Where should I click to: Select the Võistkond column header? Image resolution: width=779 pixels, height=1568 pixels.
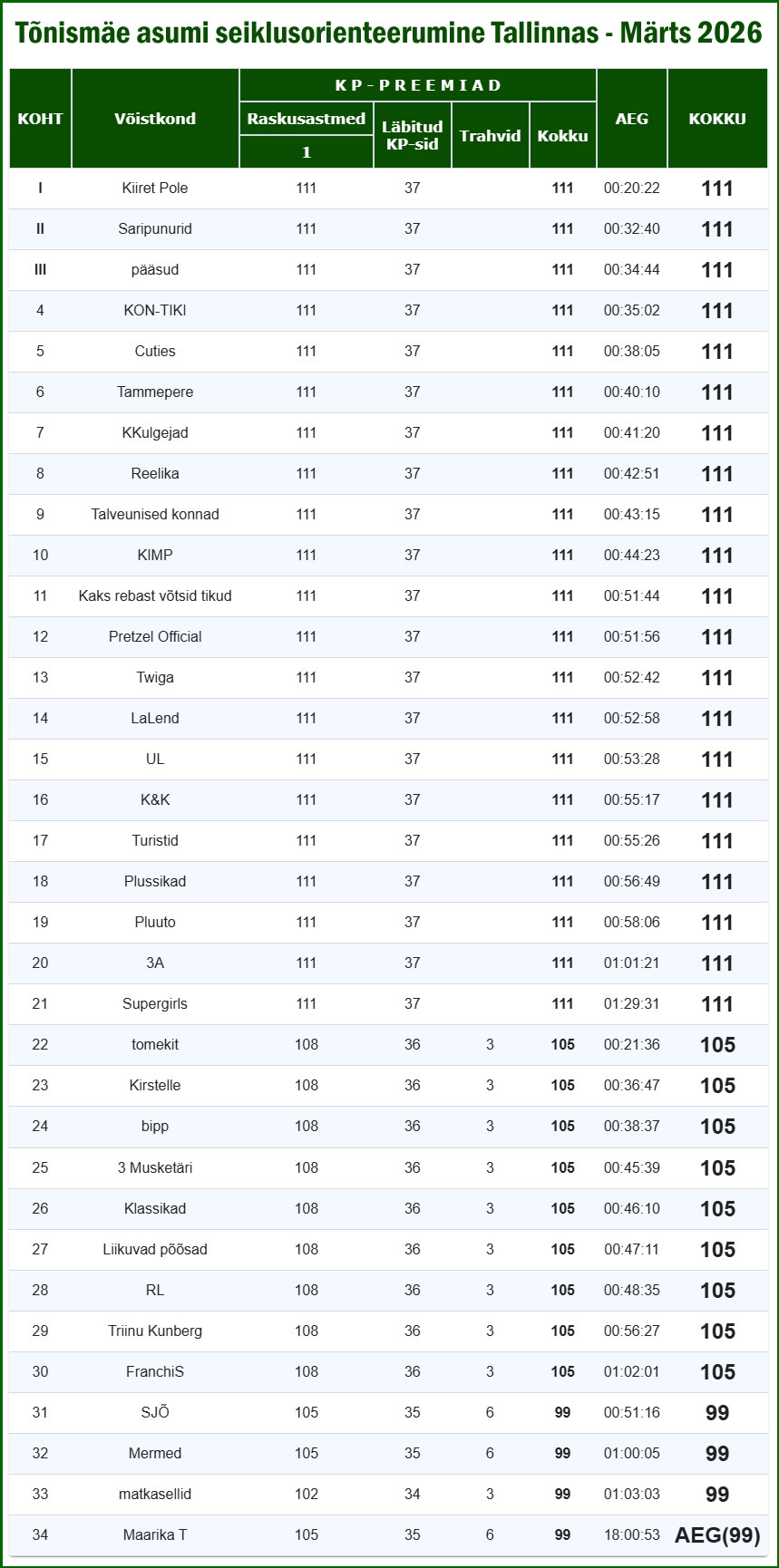(x=155, y=119)
